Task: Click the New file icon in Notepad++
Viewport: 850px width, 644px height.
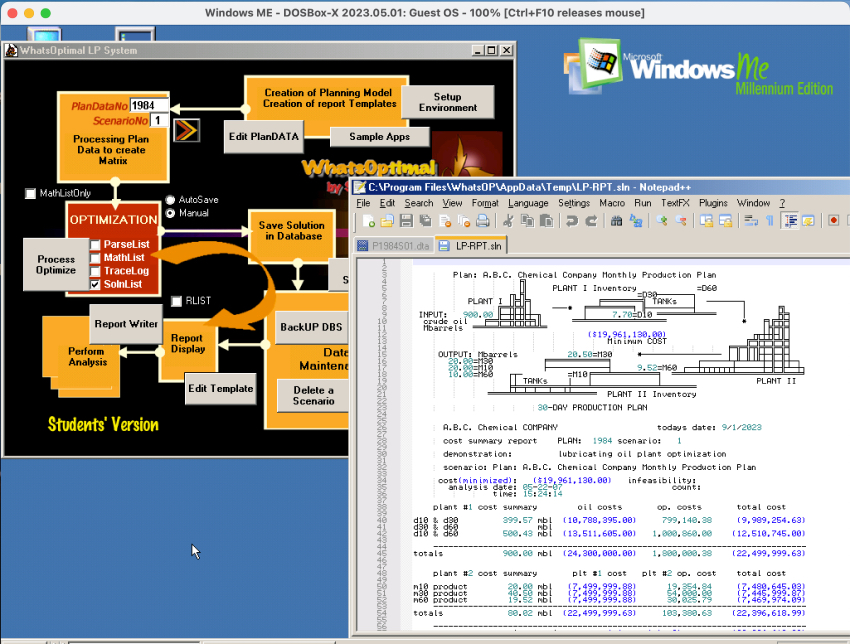Action: click(x=369, y=221)
